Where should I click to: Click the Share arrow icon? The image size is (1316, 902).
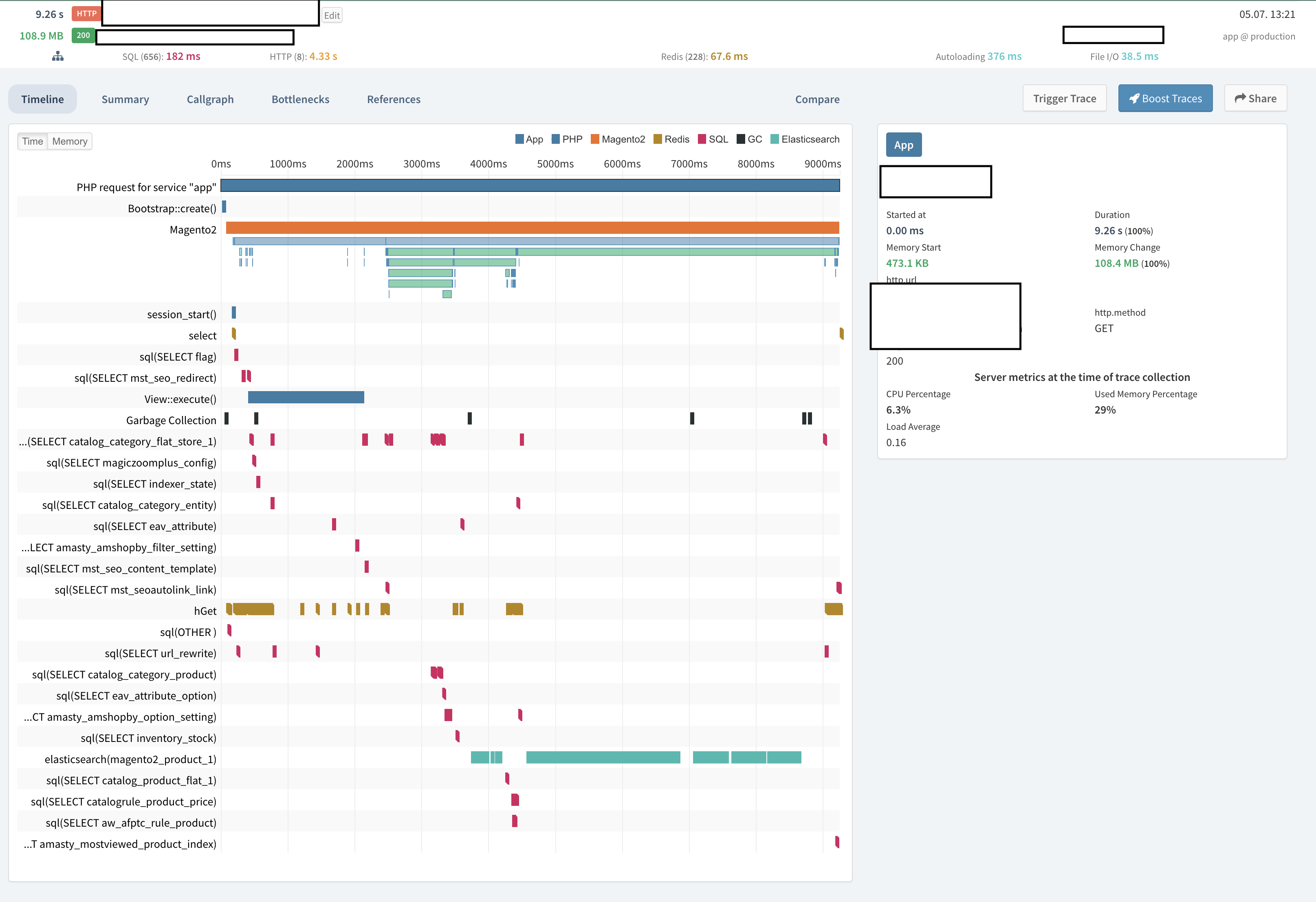point(1240,99)
